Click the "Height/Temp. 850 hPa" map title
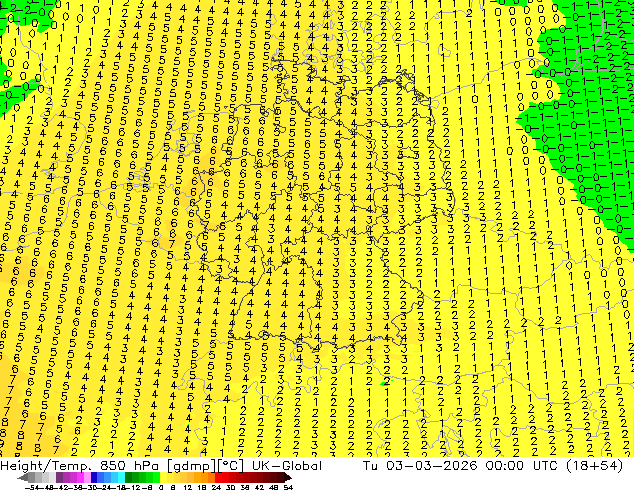This screenshot has height=490, width=634. pyautogui.click(x=79, y=466)
